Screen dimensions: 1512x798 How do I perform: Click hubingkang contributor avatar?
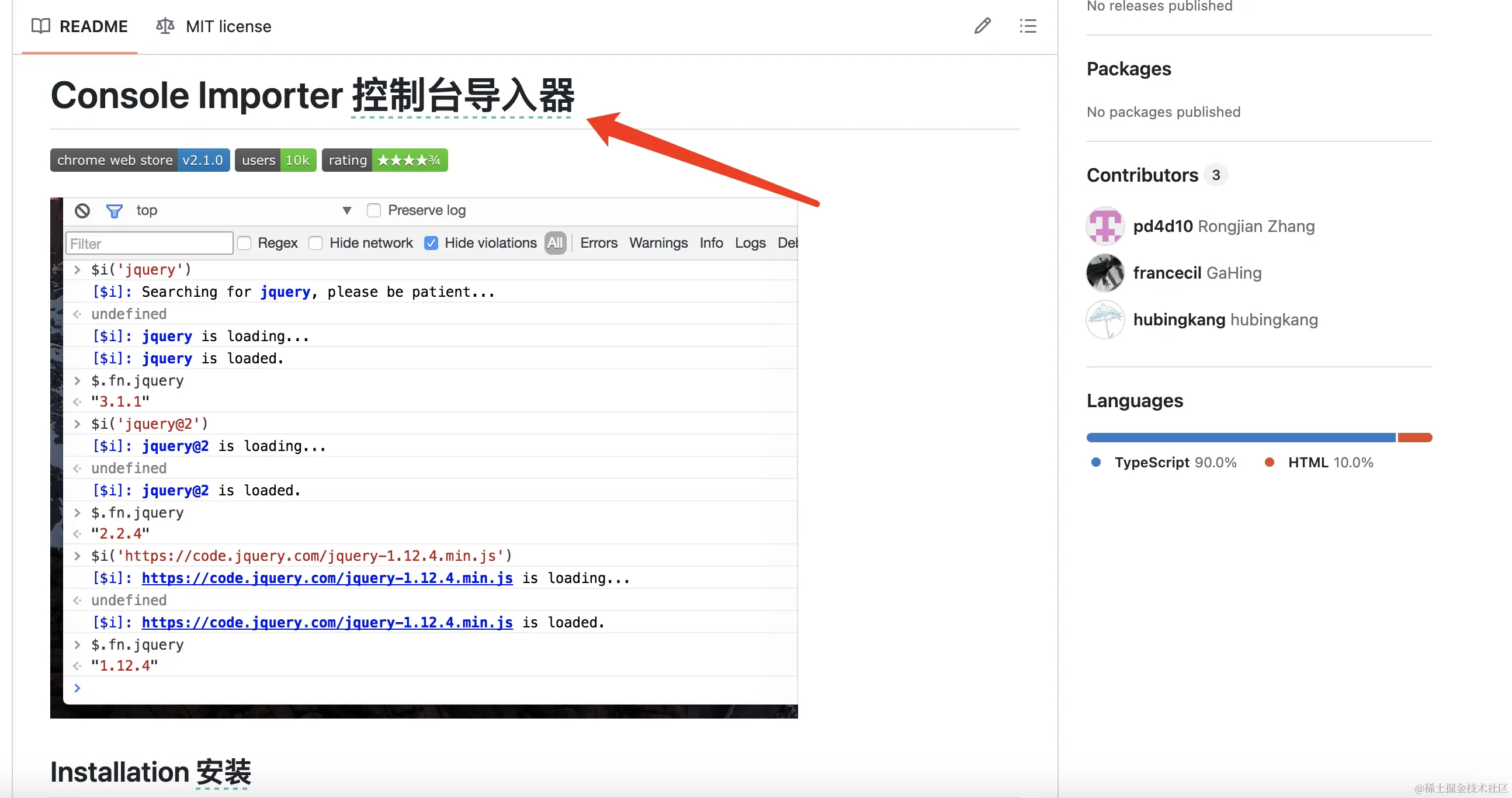1105,320
